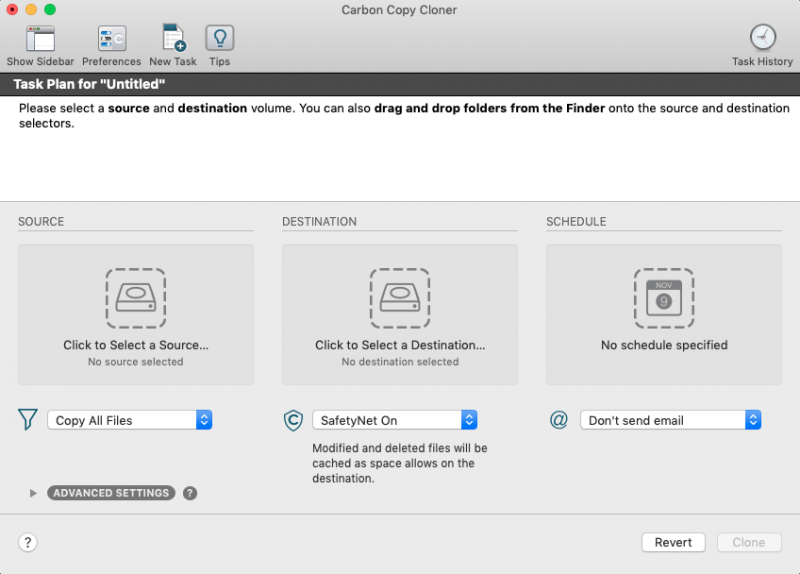Click the SCHEDULE section heading
This screenshot has width=800, height=574.
click(576, 221)
